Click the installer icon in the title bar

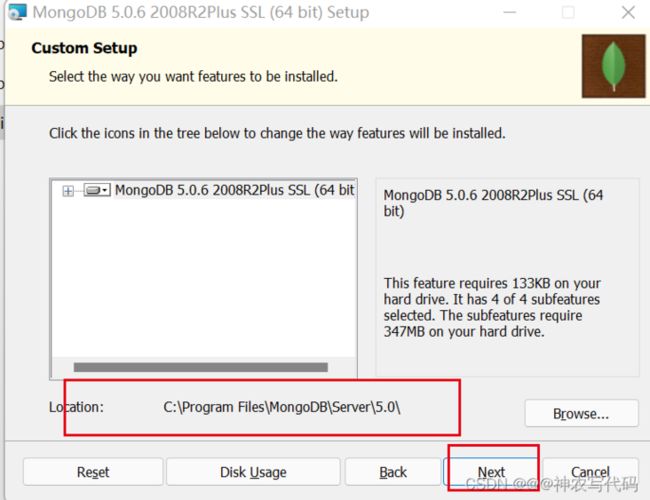(x=17, y=12)
